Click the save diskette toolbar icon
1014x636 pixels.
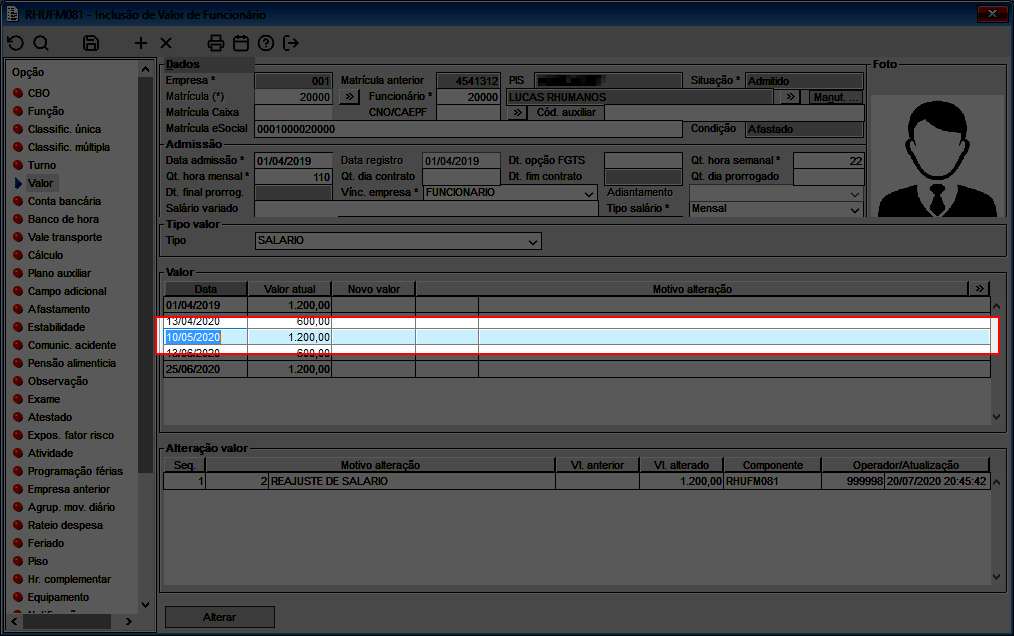91,43
